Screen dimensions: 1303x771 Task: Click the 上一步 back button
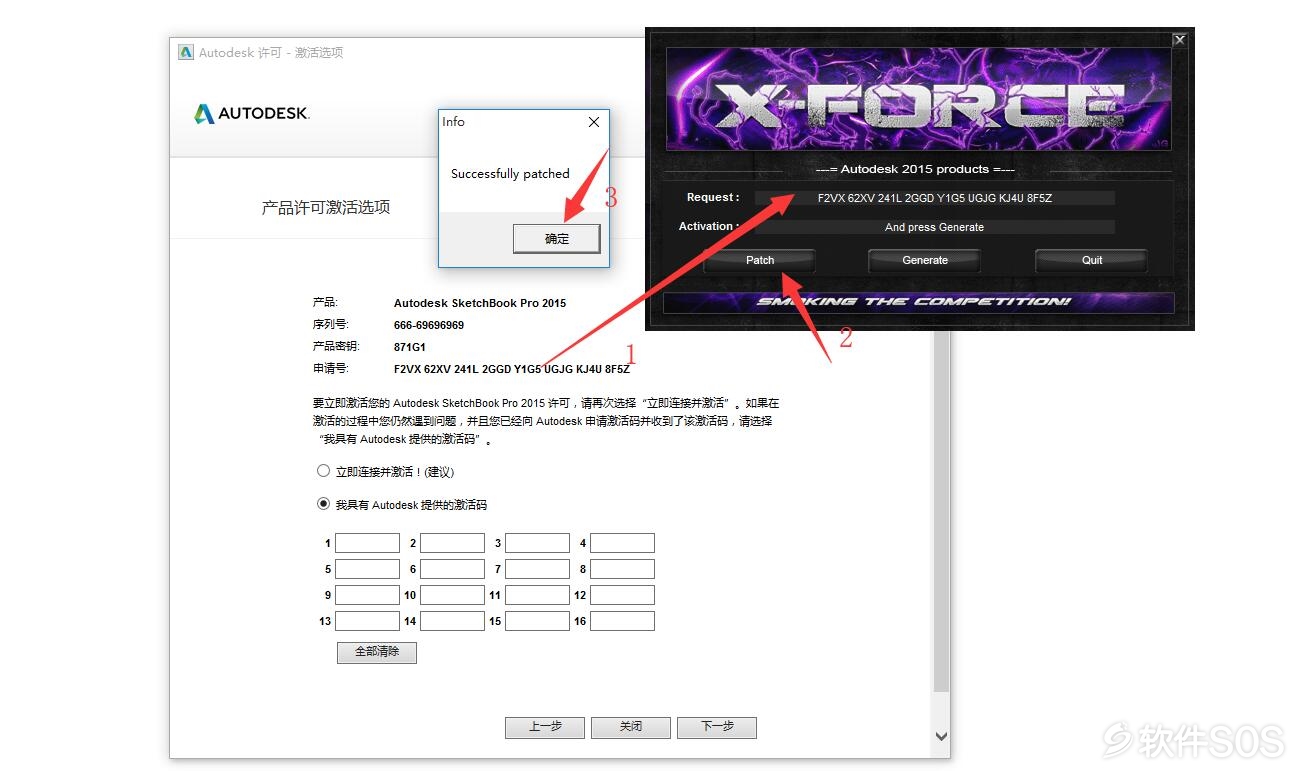coord(545,727)
